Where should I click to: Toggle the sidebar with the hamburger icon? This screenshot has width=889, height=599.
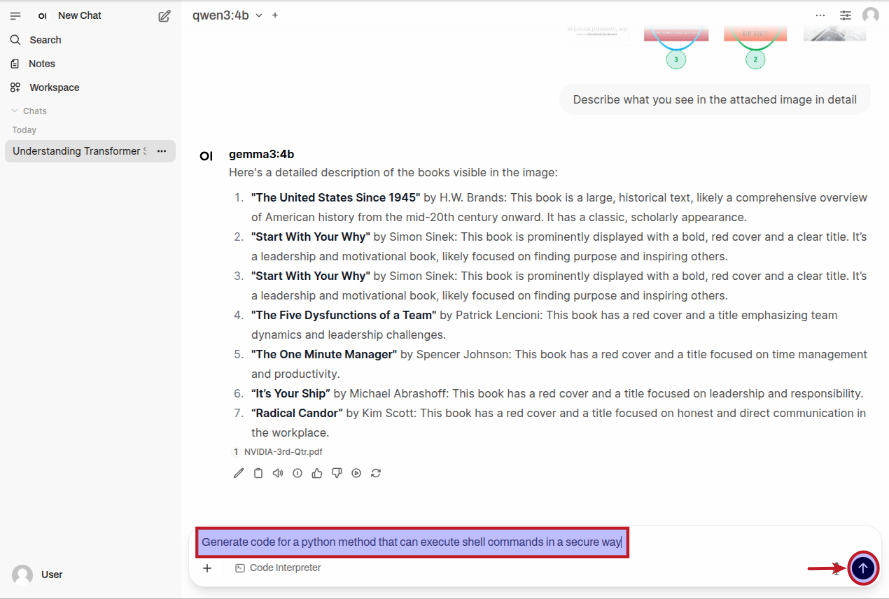point(15,16)
